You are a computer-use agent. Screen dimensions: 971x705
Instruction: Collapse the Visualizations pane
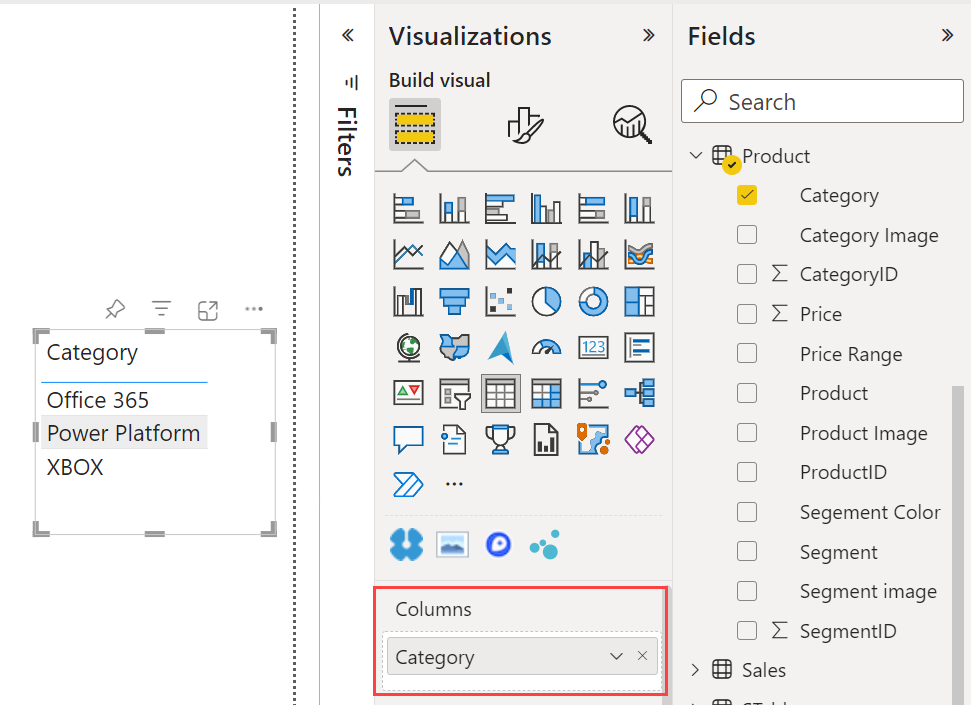[648, 35]
